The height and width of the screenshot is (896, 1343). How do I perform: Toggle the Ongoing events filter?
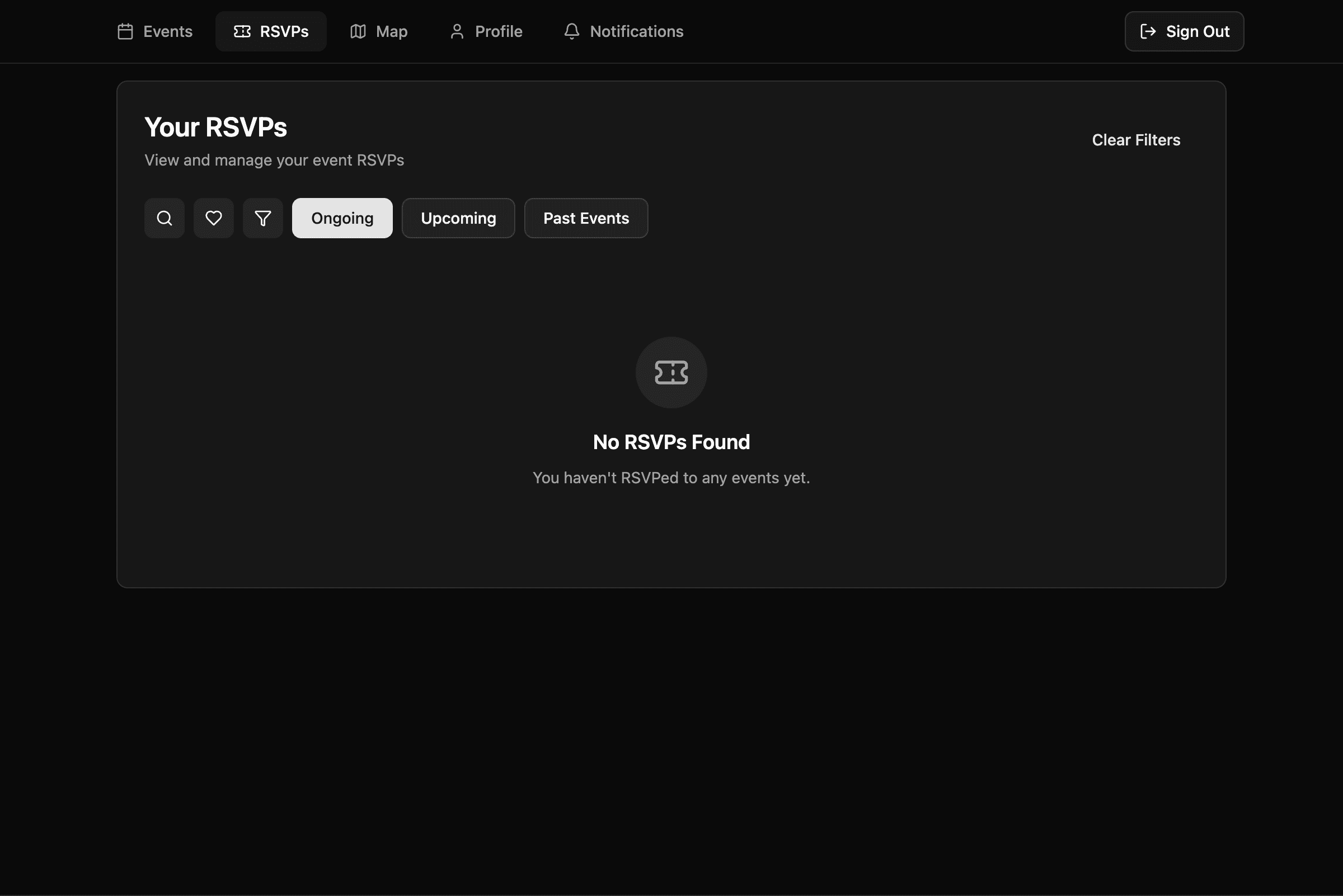click(x=342, y=218)
